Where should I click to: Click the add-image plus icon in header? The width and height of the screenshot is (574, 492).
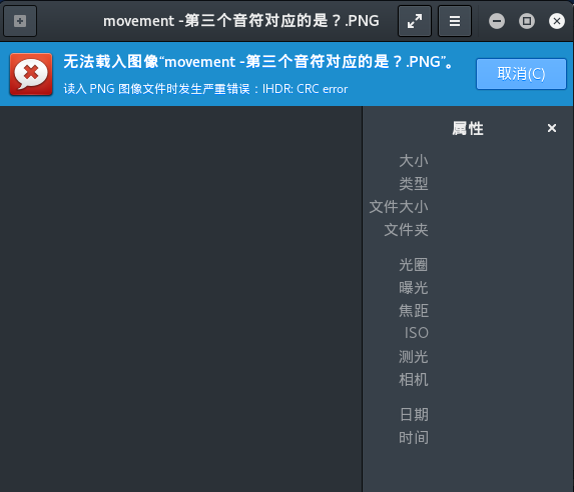(20, 21)
